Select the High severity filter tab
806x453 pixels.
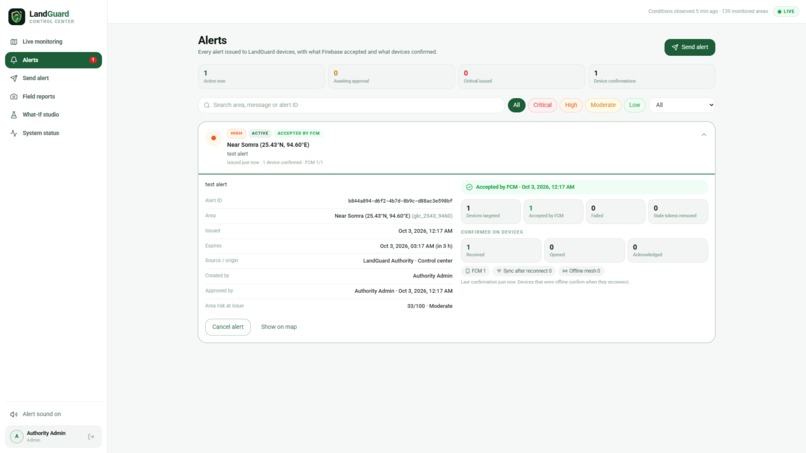tap(571, 105)
